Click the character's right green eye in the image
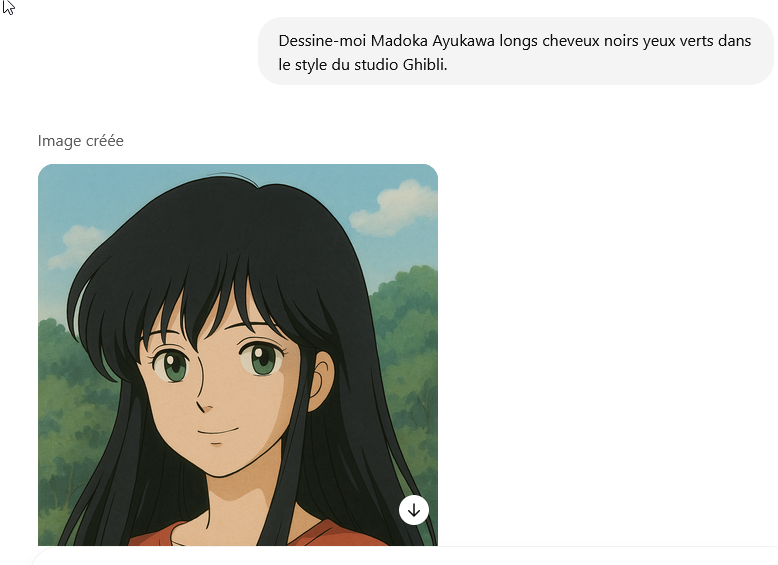The height and width of the screenshot is (565, 778). 259,357
